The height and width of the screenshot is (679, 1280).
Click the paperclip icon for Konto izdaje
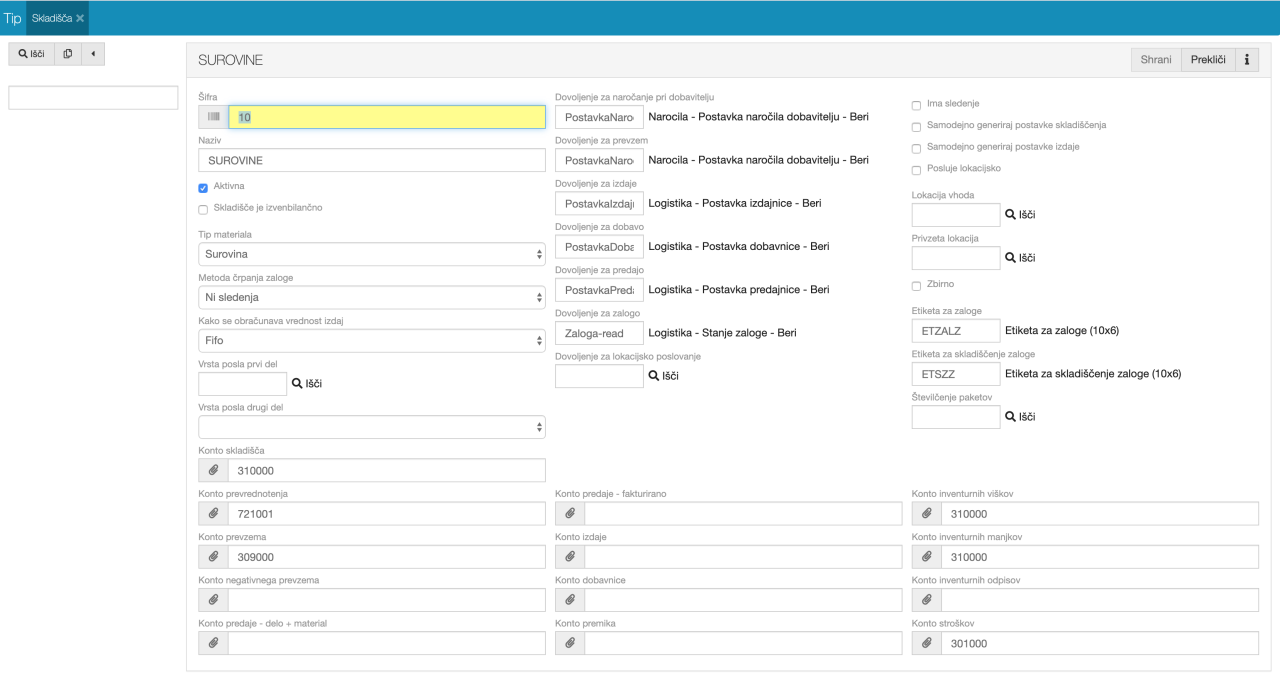tap(570, 557)
